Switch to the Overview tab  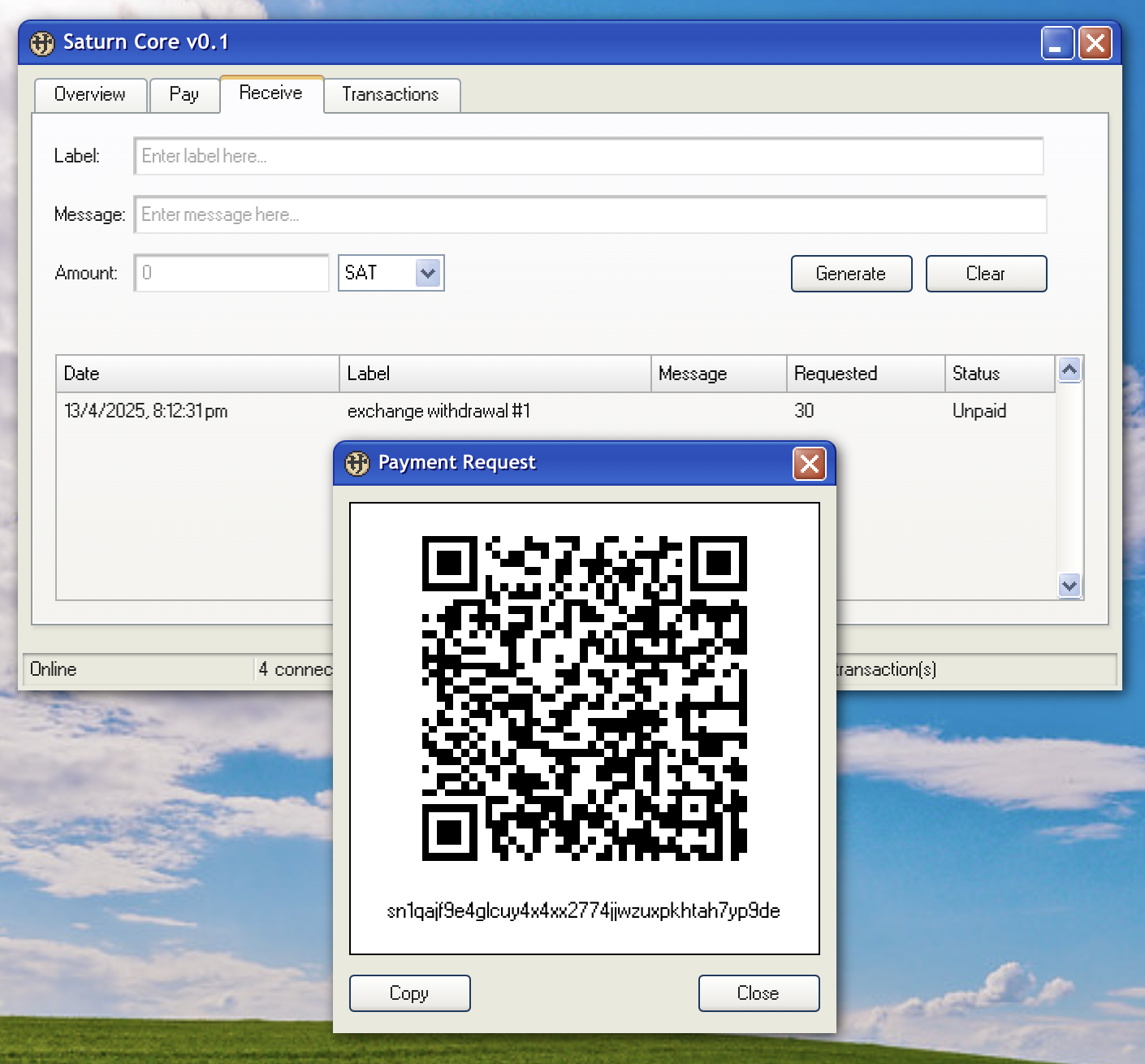tap(90, 94)
